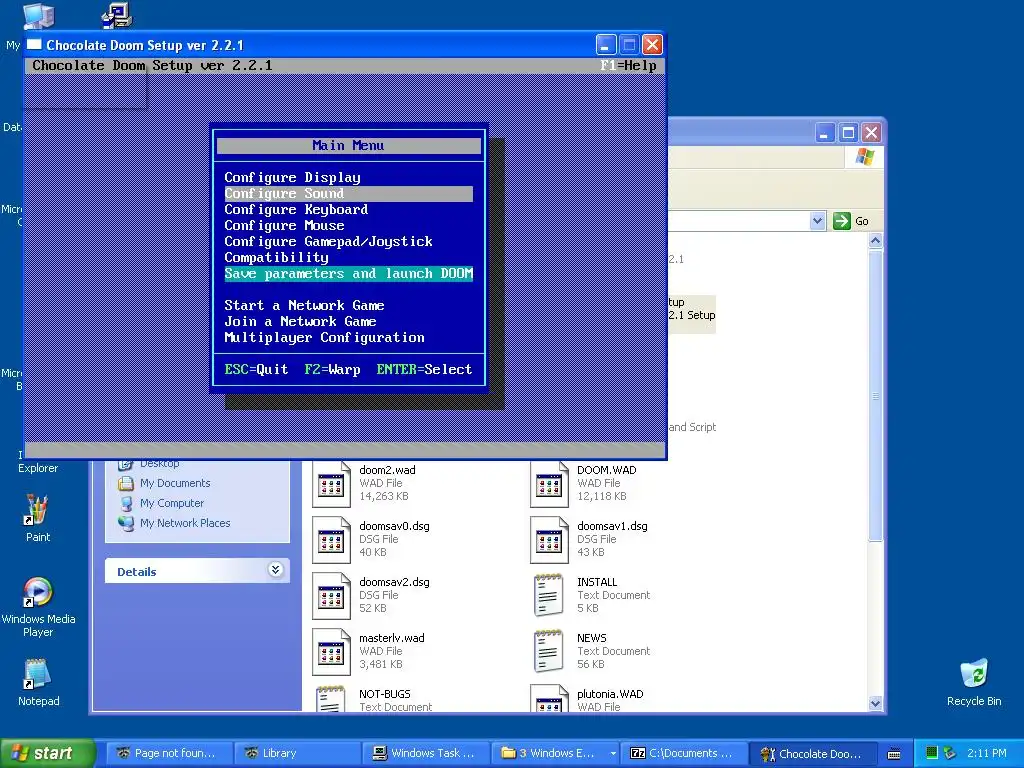Image resolution: width=1024 pixels, height=768 pixels.
Task: Open My Network Places link
Action: coord(185,523)
